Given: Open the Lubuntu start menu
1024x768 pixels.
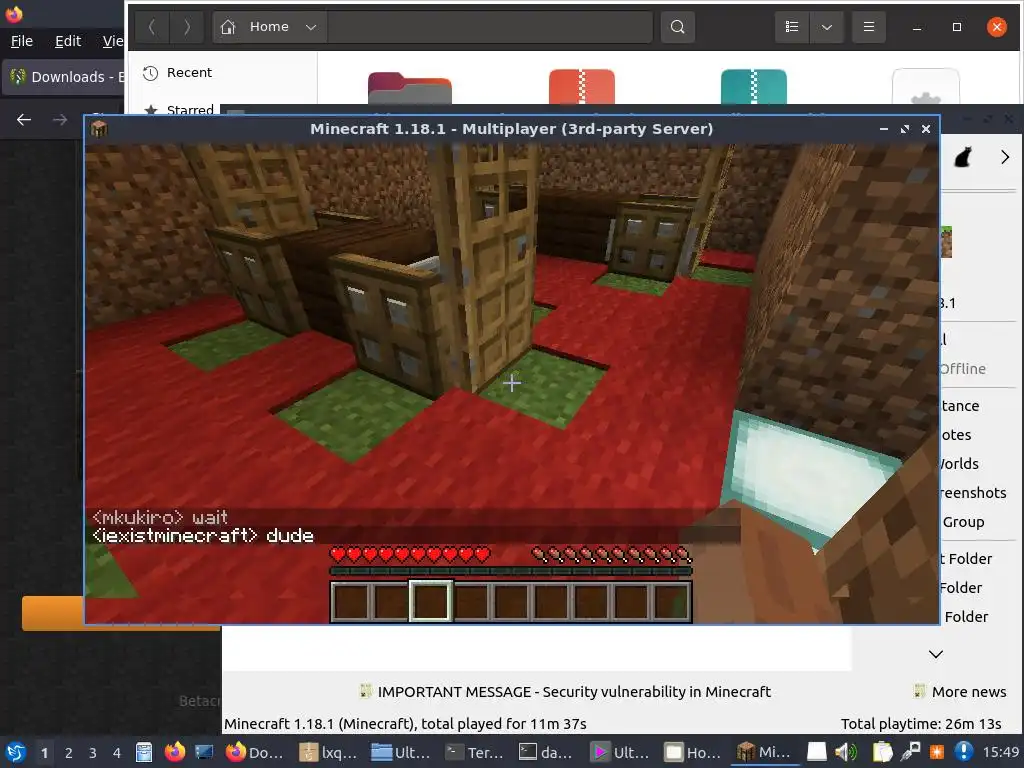Looking at the screenshot, I should pyautogui.click(x=16, y=752).
